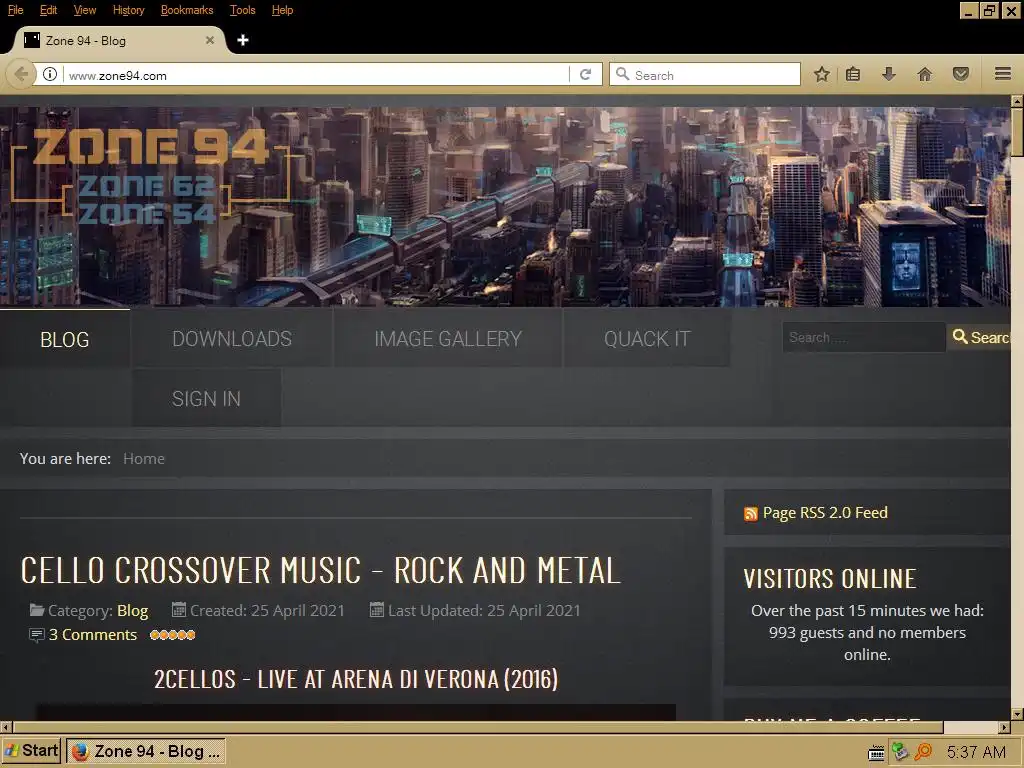
Task: Show bookmarks list icon in toolbar
Action: [853, 74]
